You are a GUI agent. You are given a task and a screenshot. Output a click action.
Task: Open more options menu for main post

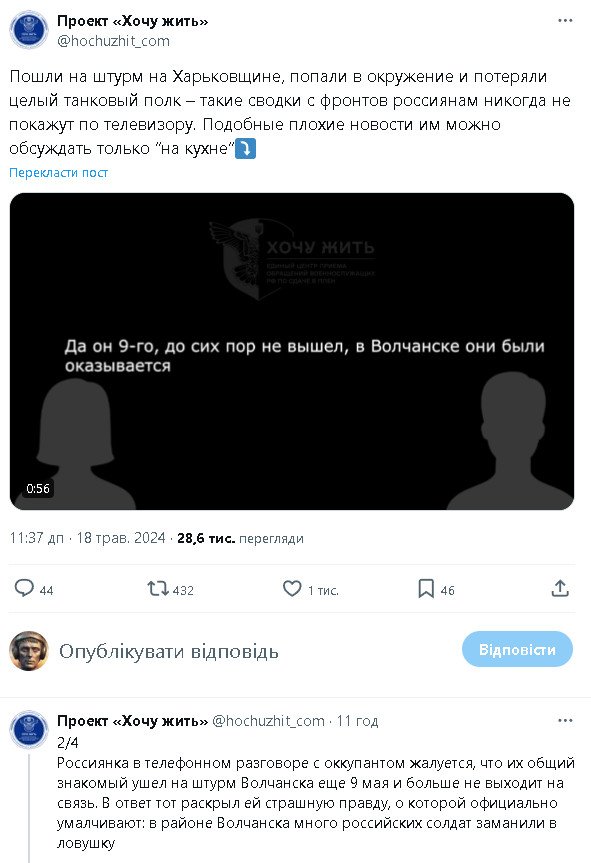pyautogui.click(x=565, y=20)
